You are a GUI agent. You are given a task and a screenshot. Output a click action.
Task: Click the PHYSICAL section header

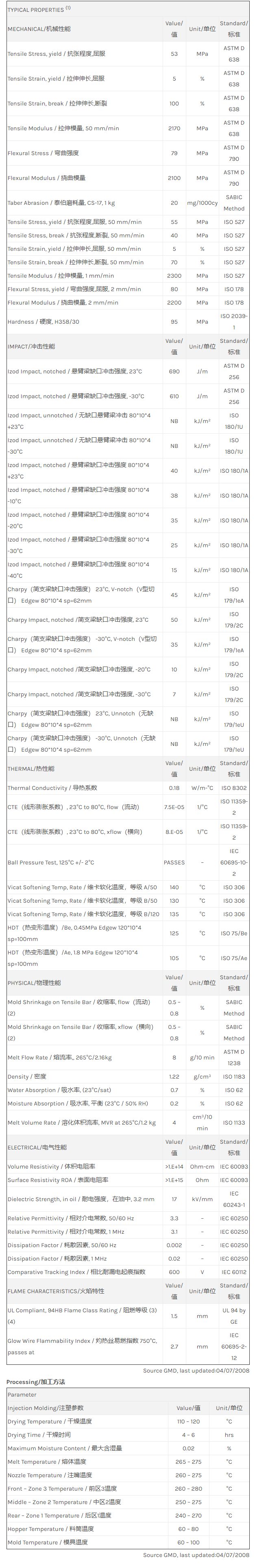[34, 982]
